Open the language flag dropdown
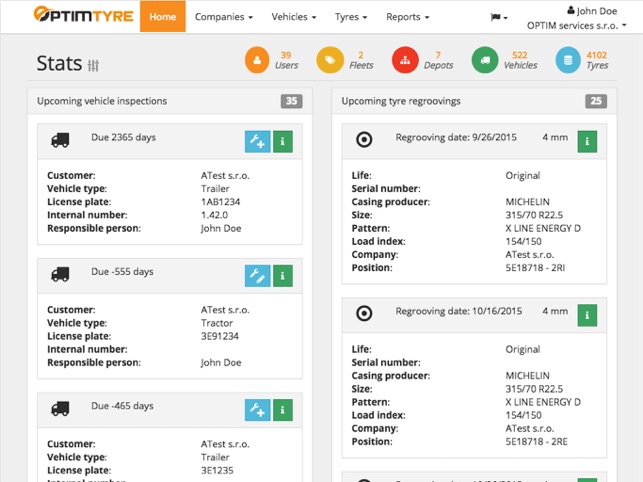This screenshot has height=482, width=643. 499,17
